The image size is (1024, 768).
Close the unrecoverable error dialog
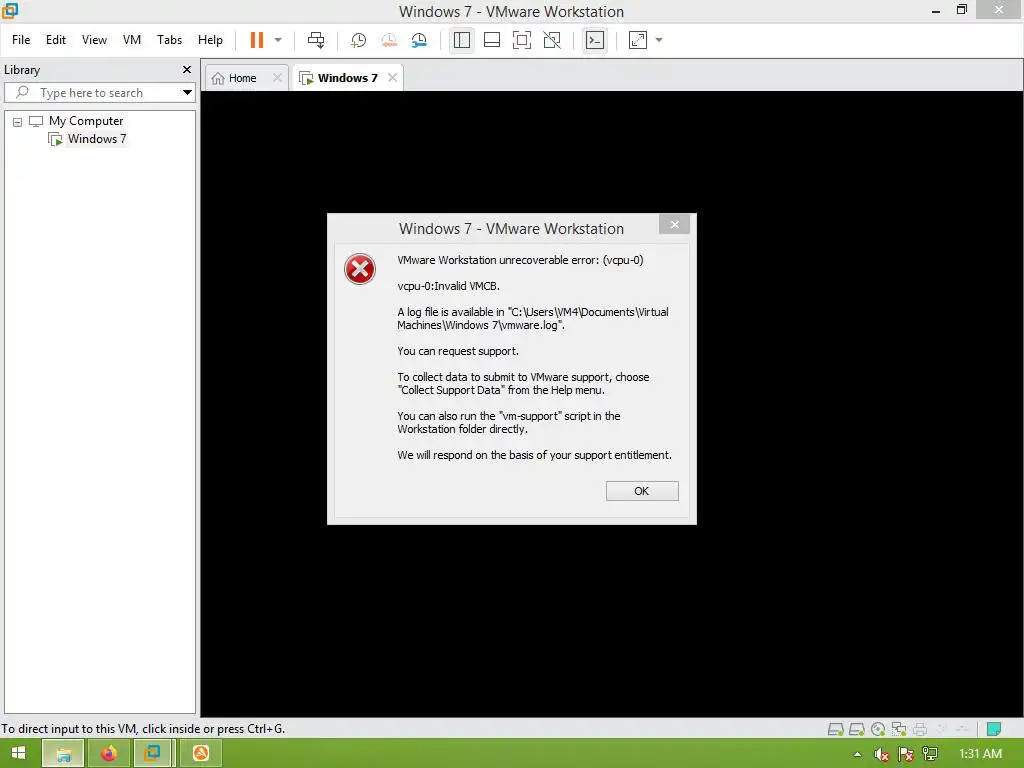675,225
